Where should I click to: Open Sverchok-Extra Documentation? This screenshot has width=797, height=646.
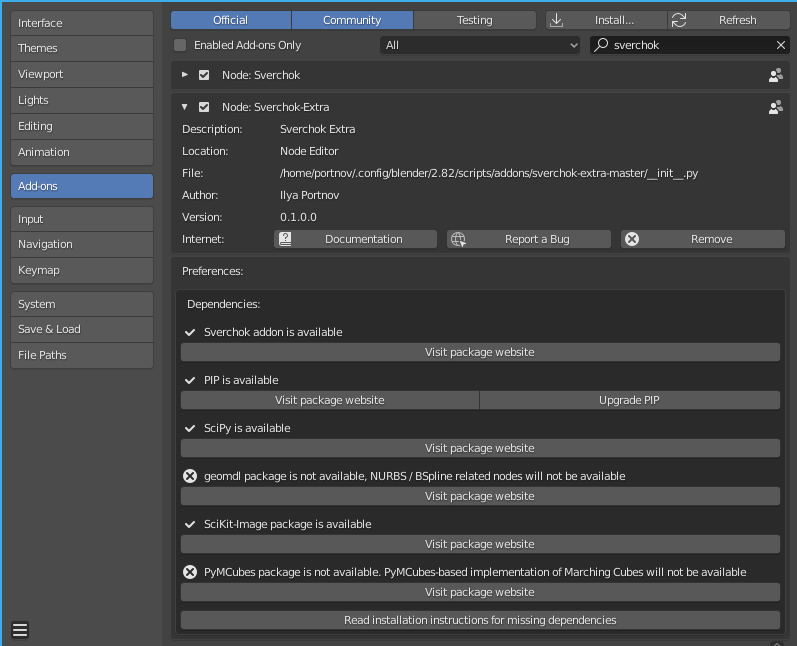tap(355, 239)
